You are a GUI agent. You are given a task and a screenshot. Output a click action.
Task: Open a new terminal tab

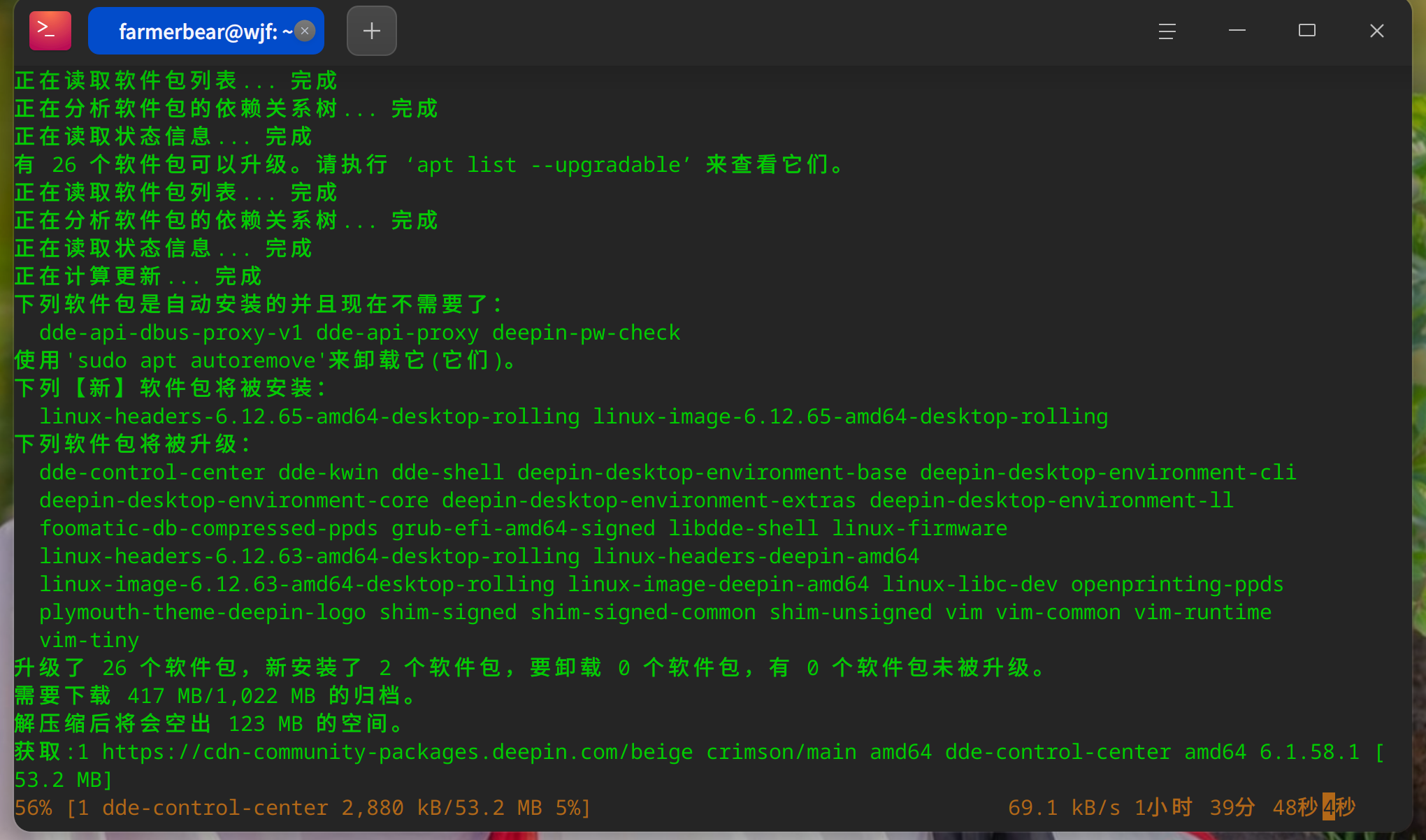tap(372, 31)
